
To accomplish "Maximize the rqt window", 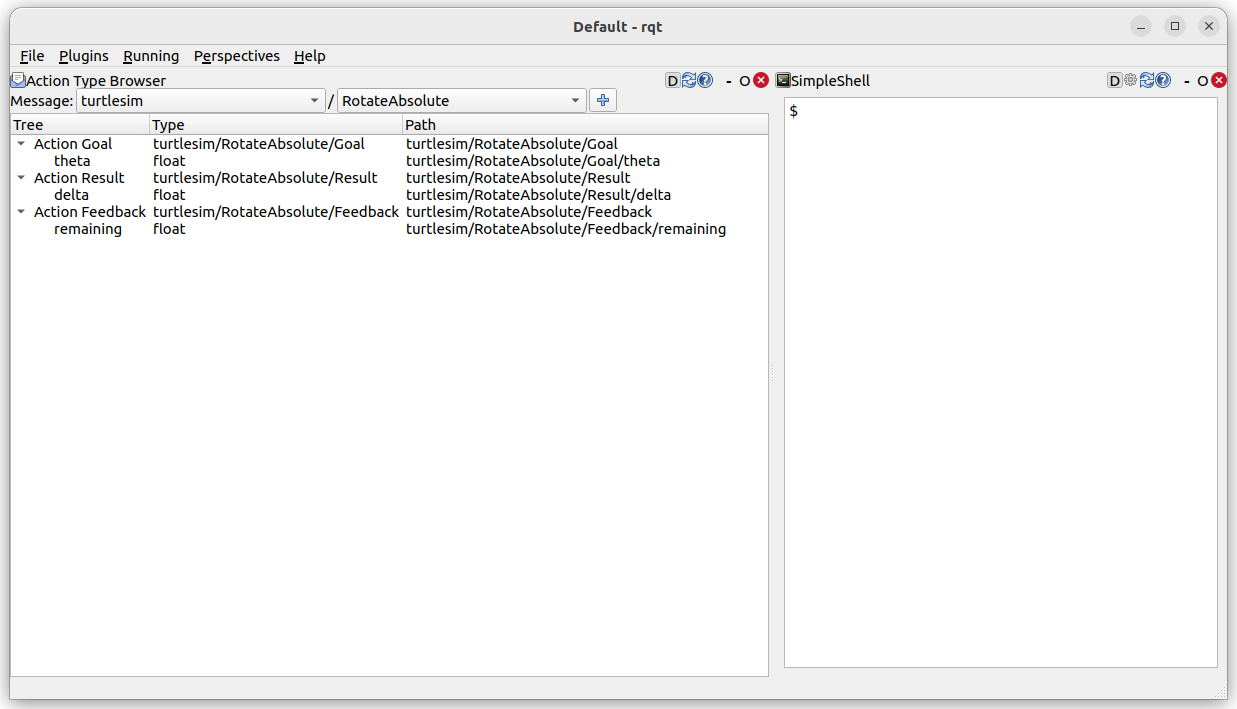I will (1175, 26).
